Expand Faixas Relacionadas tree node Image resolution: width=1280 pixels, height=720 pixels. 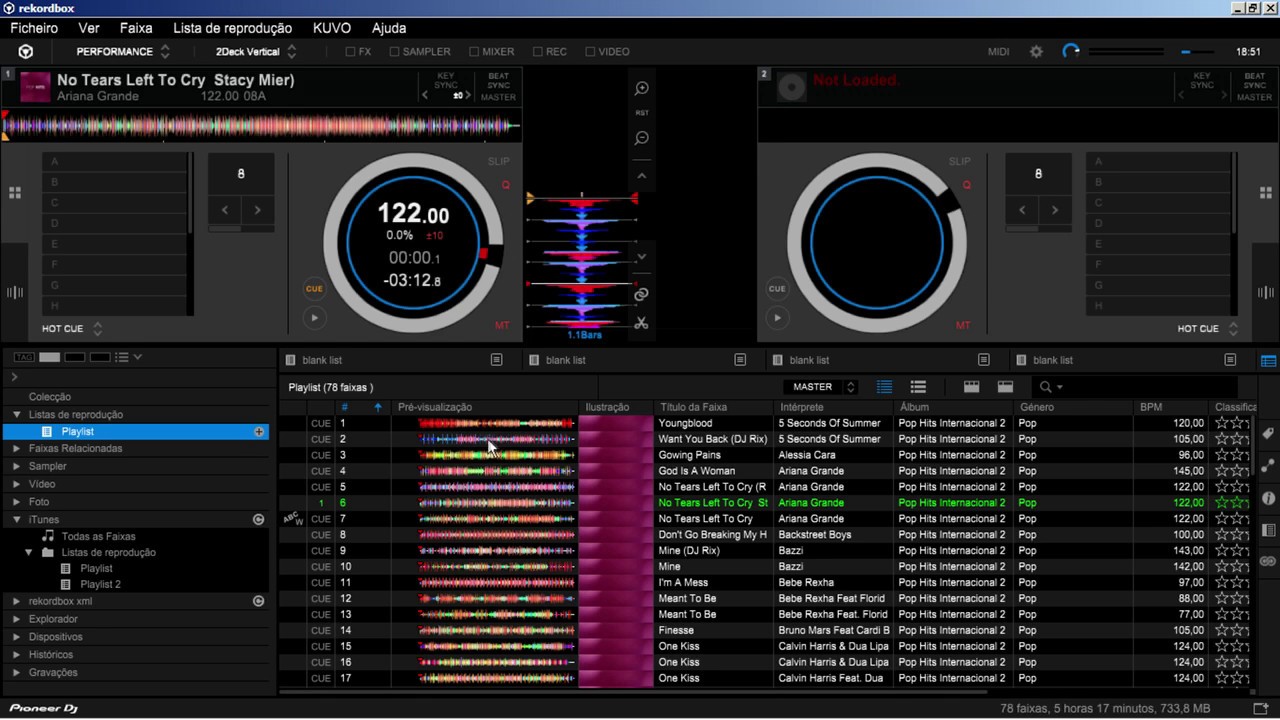click(x=17, y=449)
